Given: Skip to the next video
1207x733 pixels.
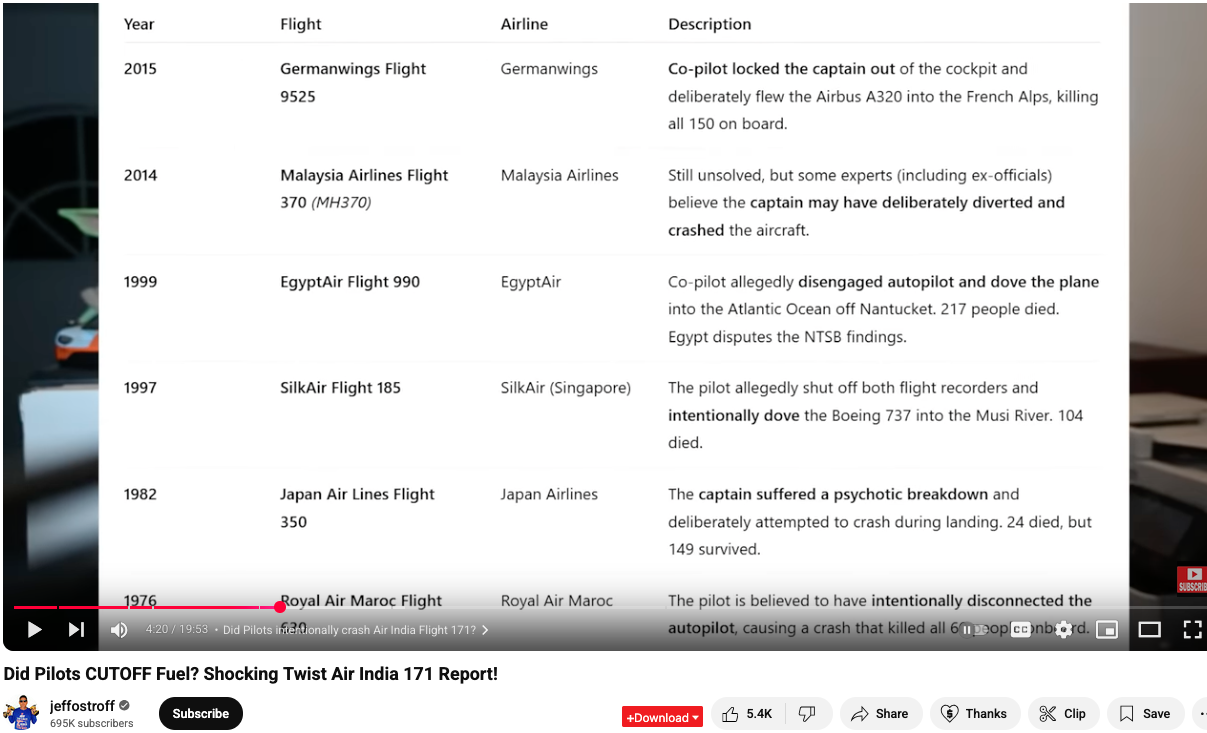Looking at the screenshot, I should pyautogui.click(x=76, y=629).
